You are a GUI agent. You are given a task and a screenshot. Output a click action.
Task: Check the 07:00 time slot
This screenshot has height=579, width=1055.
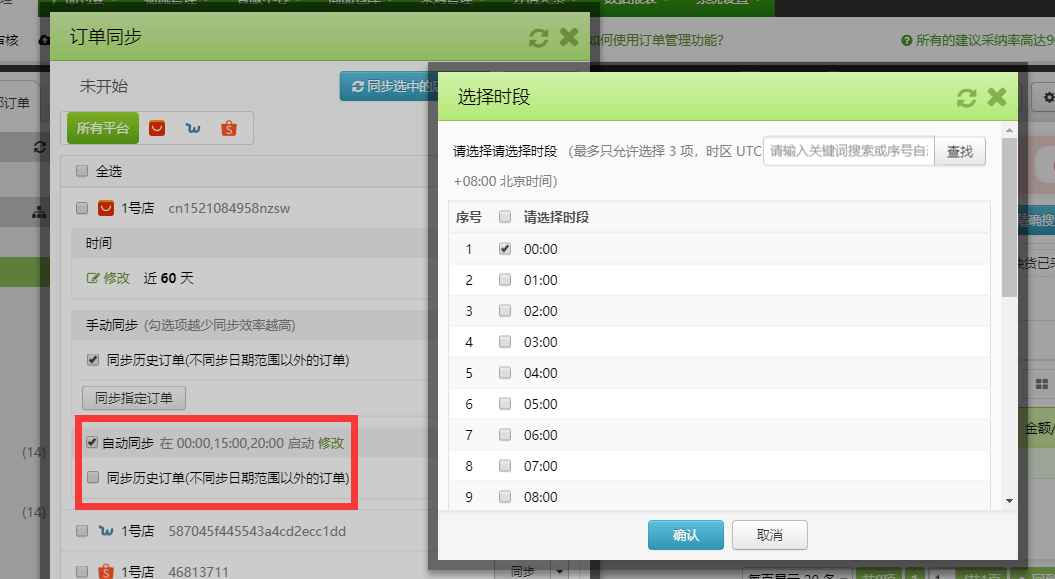point(505,465)
